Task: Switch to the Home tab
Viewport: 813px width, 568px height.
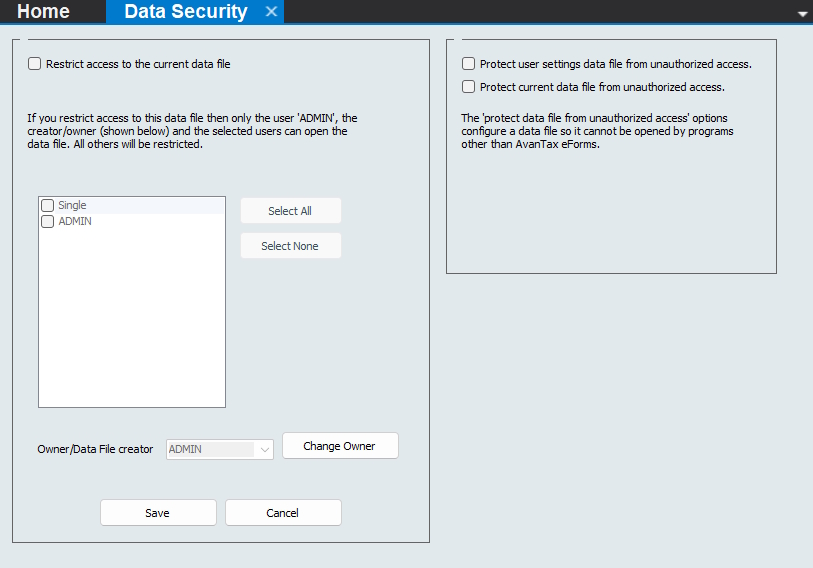Action: click(x=44, y=12)
